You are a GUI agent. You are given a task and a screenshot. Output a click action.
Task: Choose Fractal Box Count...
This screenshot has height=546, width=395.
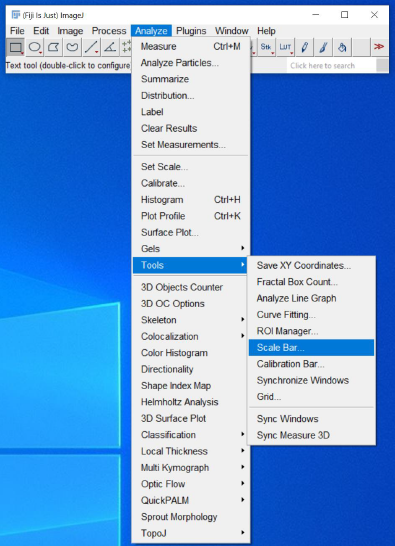pos(311,282)
